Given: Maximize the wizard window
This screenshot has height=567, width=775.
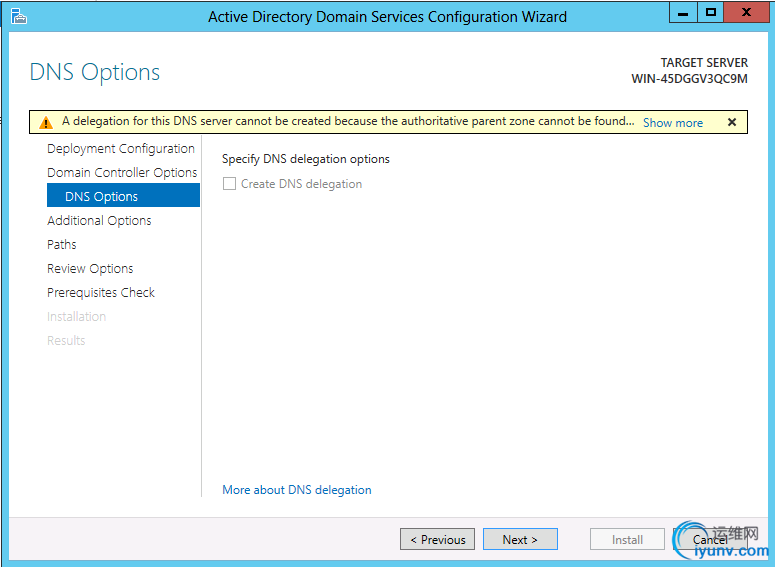Looking at the screenshot, I should click(711, 13).
